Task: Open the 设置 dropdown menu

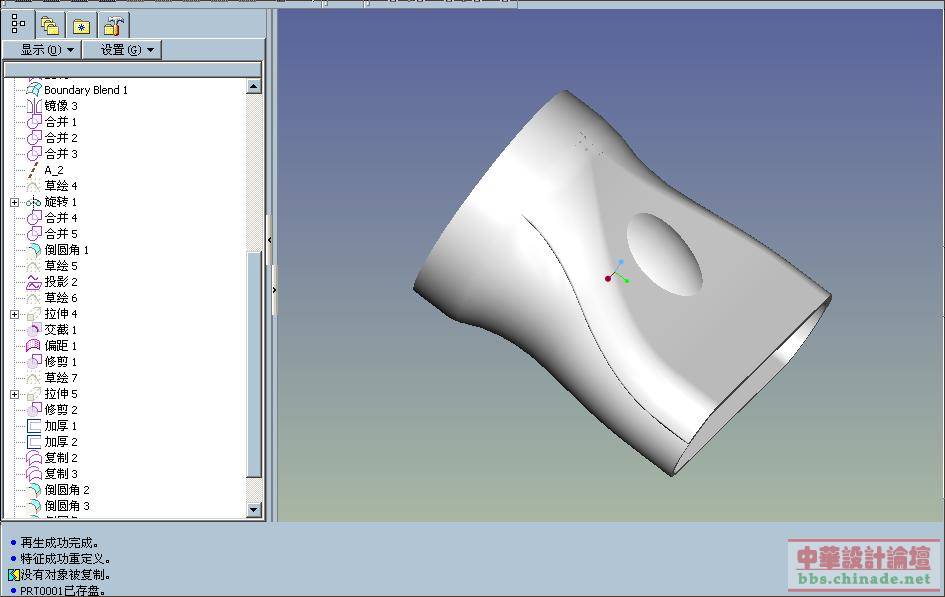Action: (x=122, y=50)
